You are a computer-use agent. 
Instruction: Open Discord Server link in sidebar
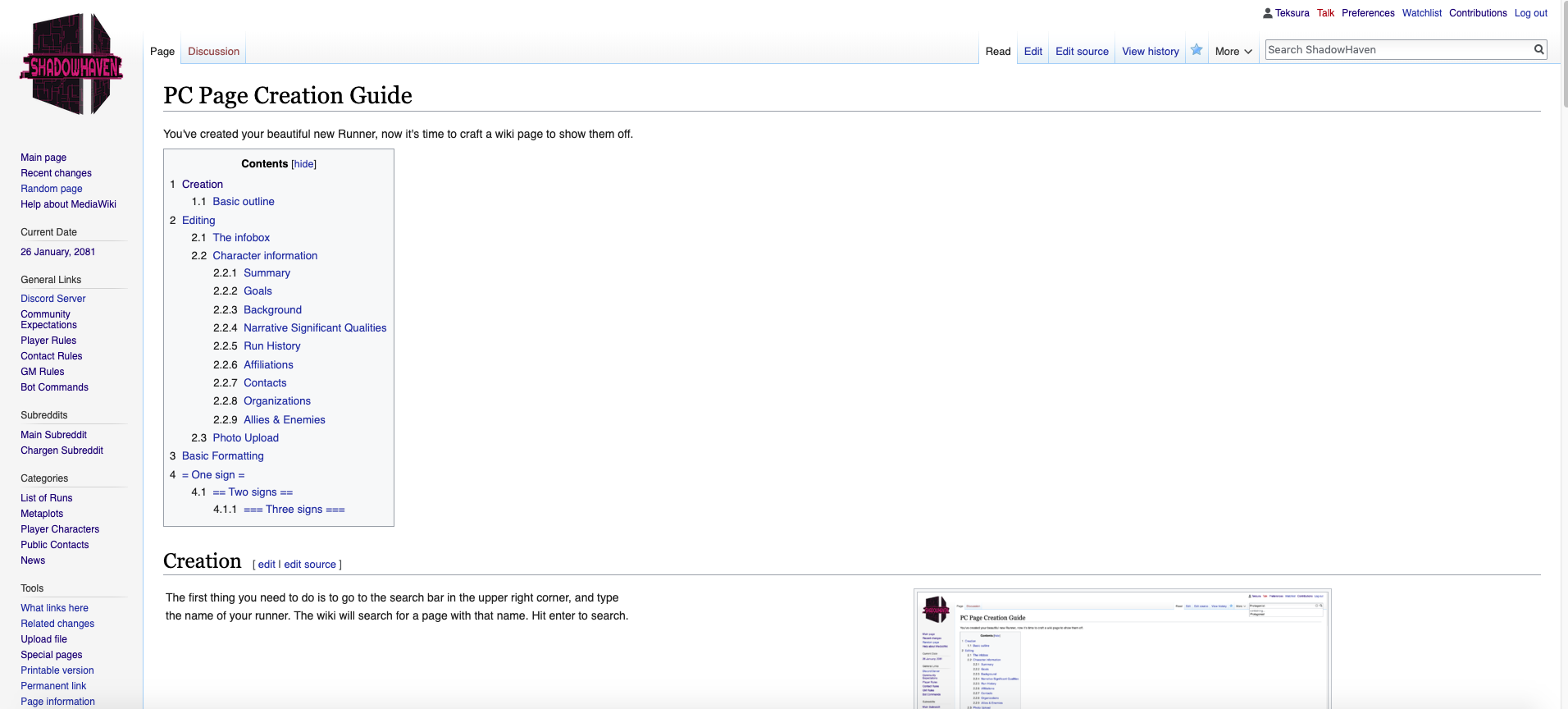[x=52, y=299]
